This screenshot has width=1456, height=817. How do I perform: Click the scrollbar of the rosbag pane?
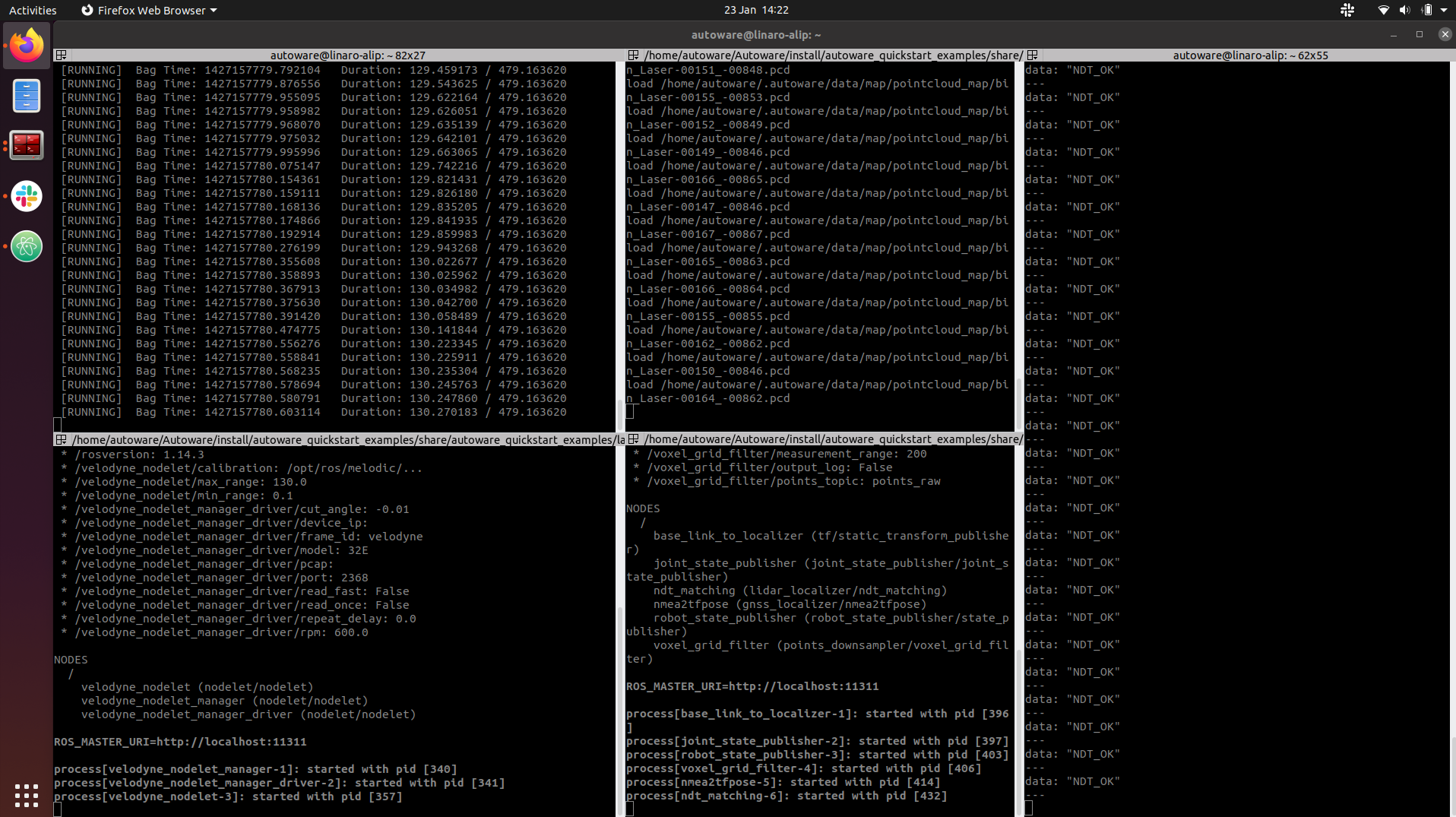[619, 243]
